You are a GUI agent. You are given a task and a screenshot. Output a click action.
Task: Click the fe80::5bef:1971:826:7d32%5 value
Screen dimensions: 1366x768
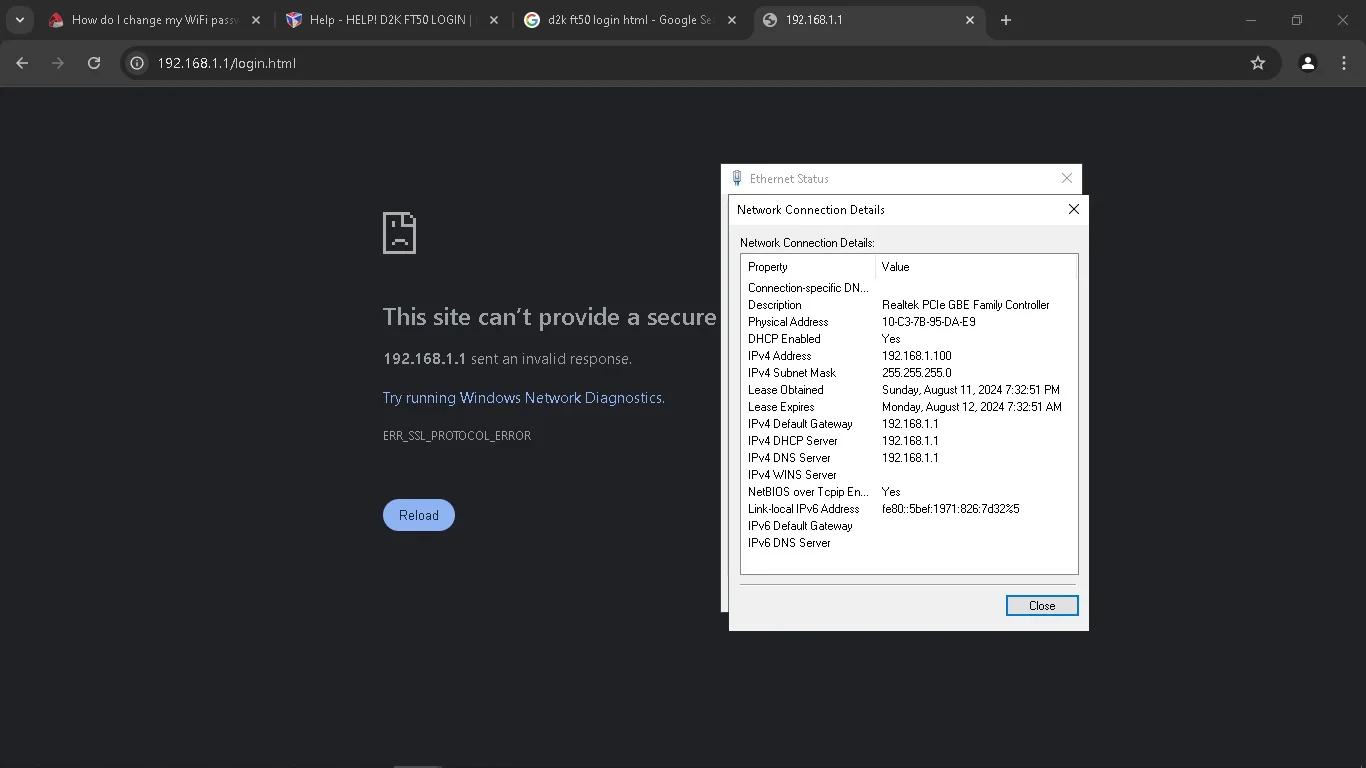[x=951, y=509]
